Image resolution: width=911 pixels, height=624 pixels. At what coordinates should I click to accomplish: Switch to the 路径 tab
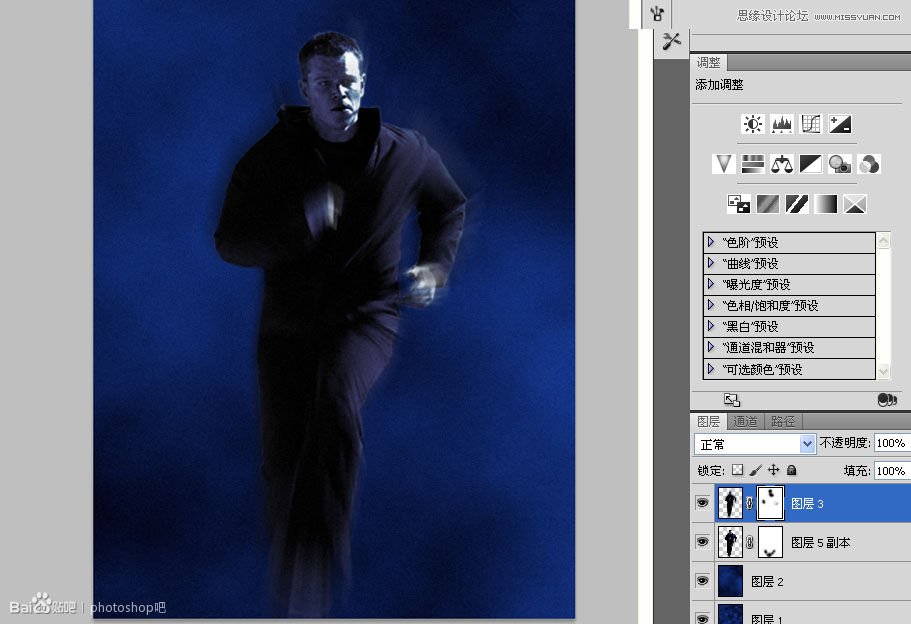781,420
